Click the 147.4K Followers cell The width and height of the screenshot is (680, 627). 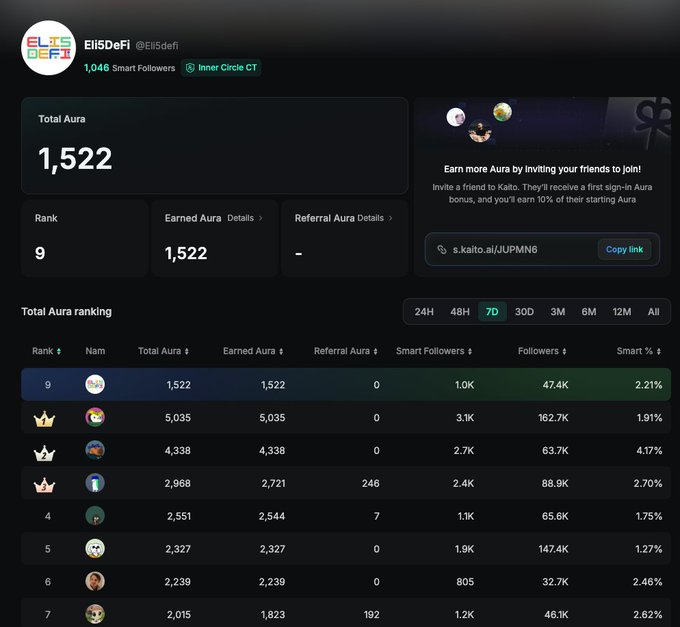(x=553, y=549)
